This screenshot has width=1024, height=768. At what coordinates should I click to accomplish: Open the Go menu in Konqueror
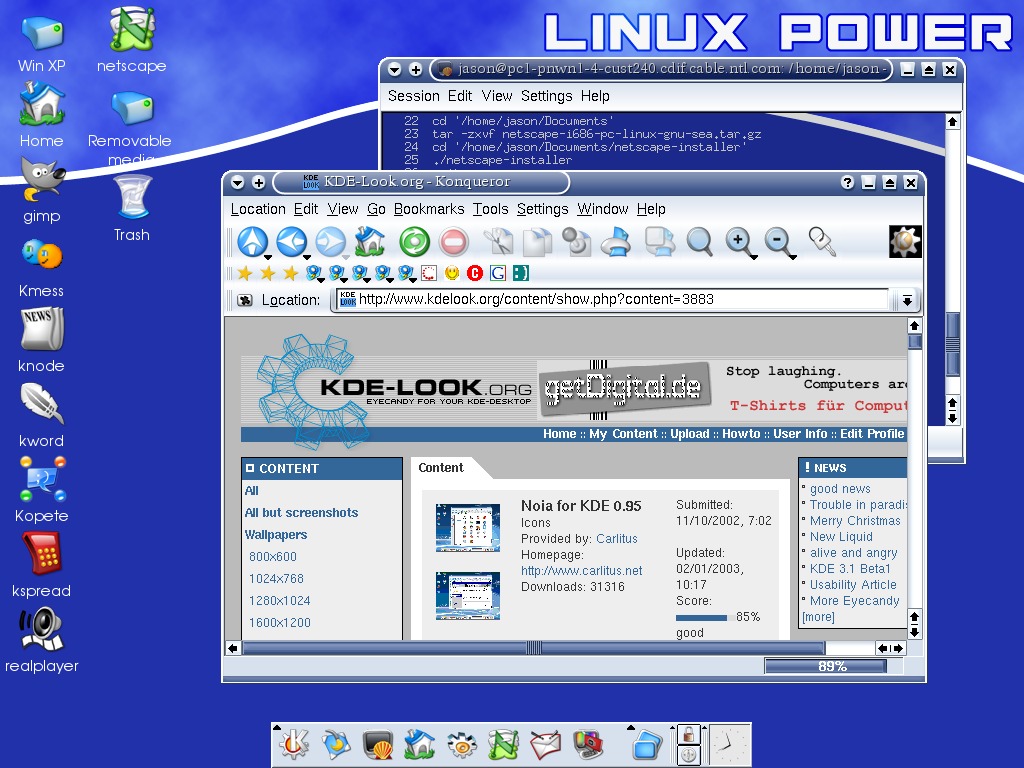click(x=376, y=209)
